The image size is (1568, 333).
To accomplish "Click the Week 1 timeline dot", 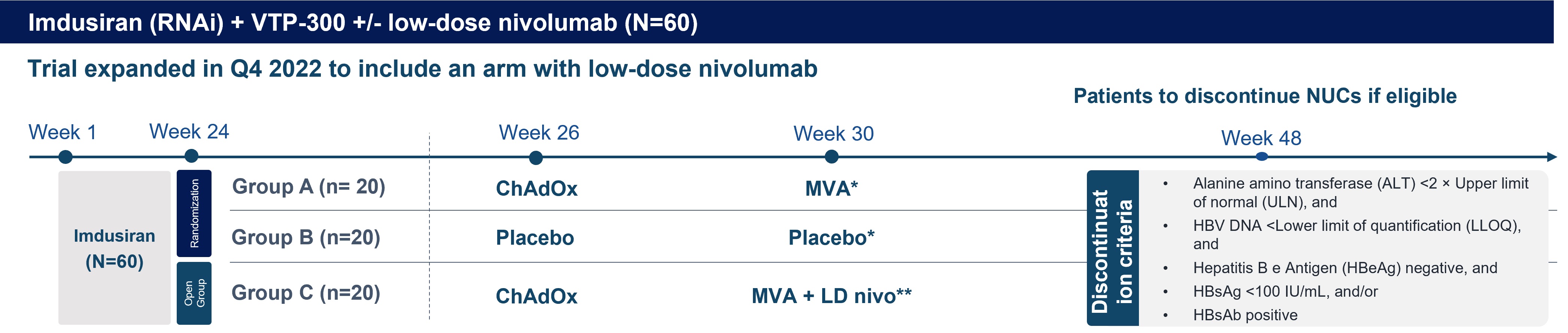I will (66, 158).
